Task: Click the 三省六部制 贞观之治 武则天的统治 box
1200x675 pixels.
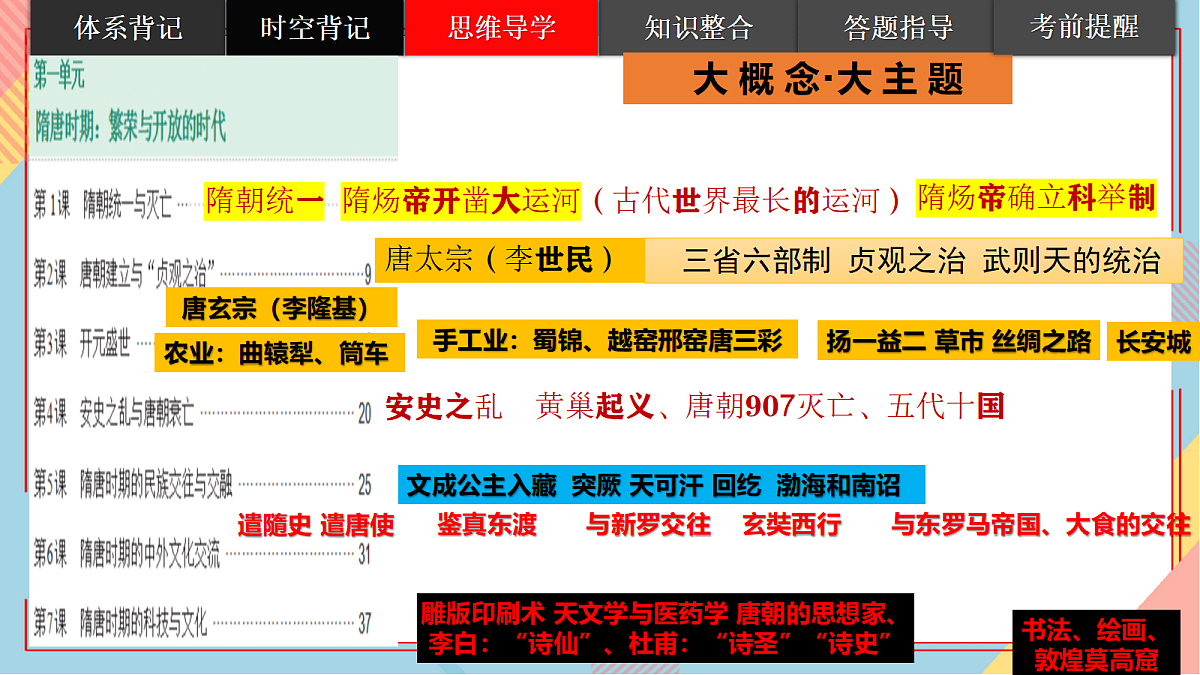Action: (914, 262)
